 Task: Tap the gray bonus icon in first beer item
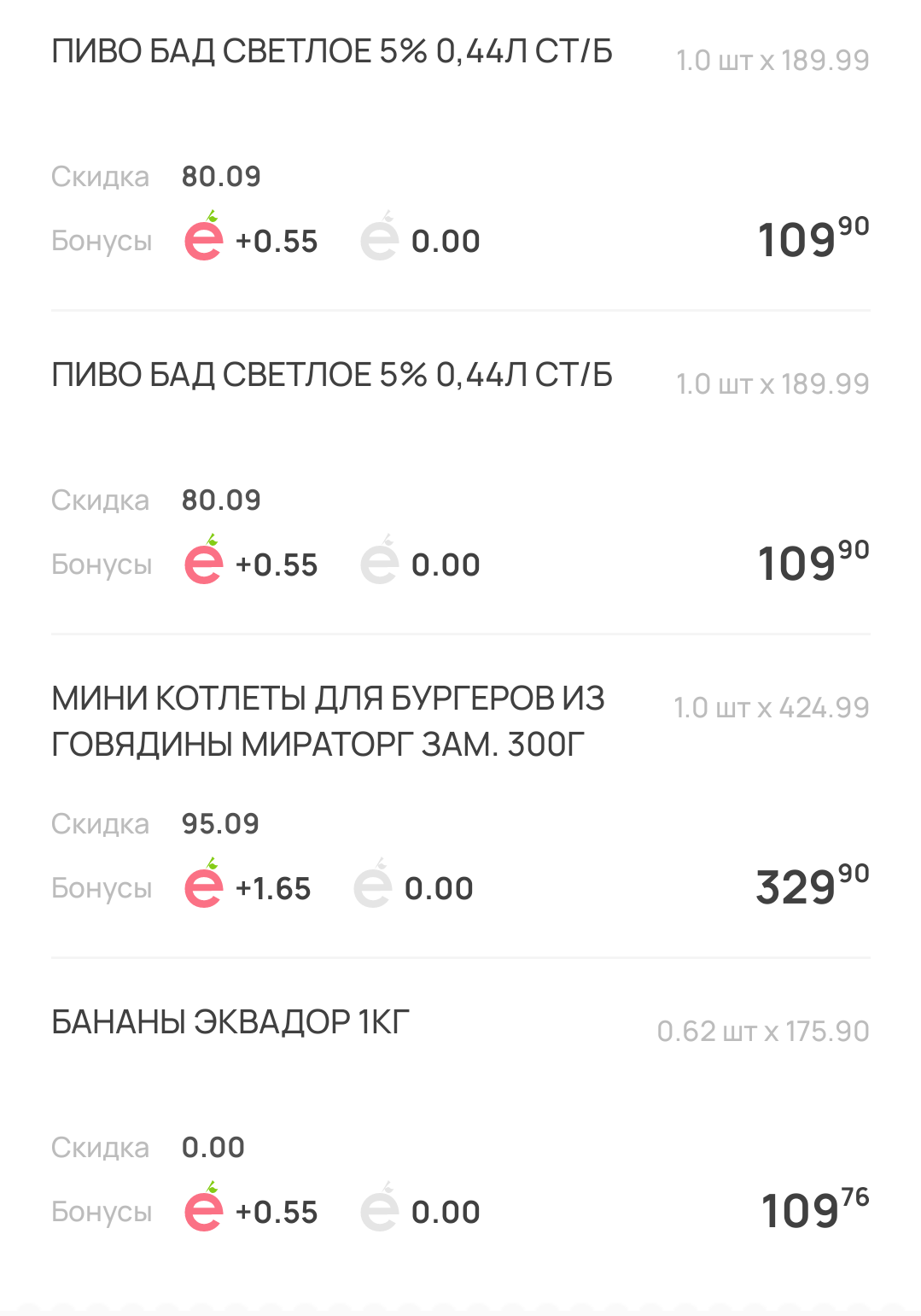pyautogui.click(x=380, y=236)
